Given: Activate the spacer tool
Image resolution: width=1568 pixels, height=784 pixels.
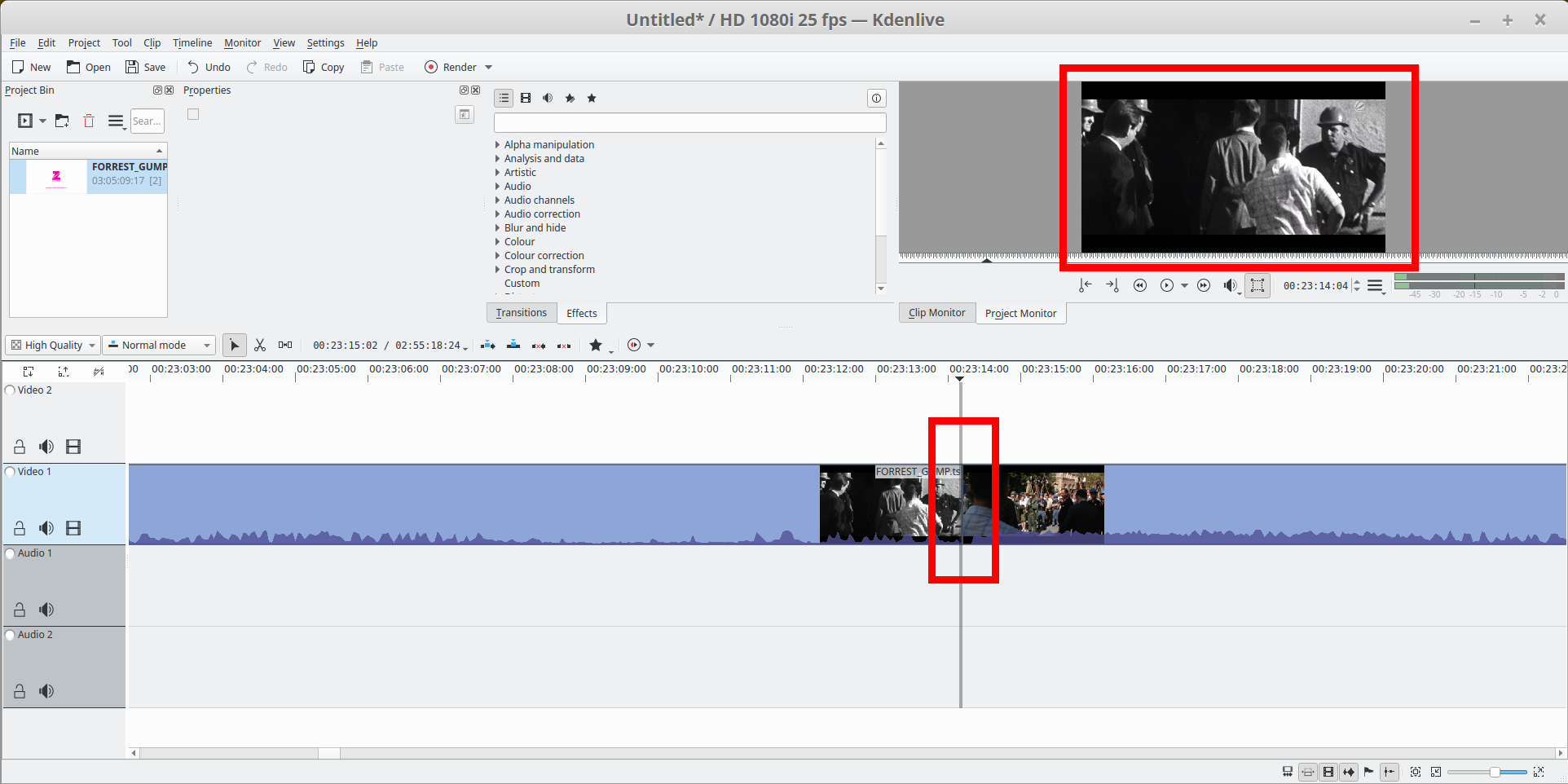Looking at the screenshot, I should tap(285, 346).
